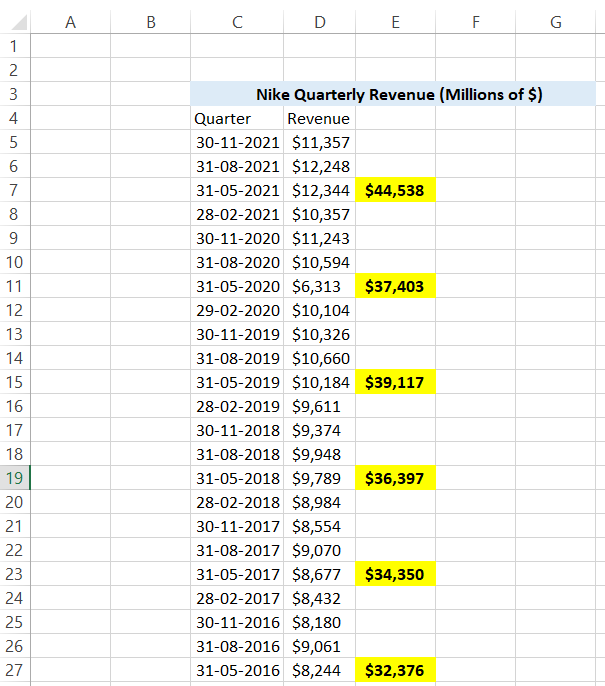Select yellow cell showing $37,403
The width and height of the screenshot is (605, 686).
pyautogui.click(x=395, y=287)
